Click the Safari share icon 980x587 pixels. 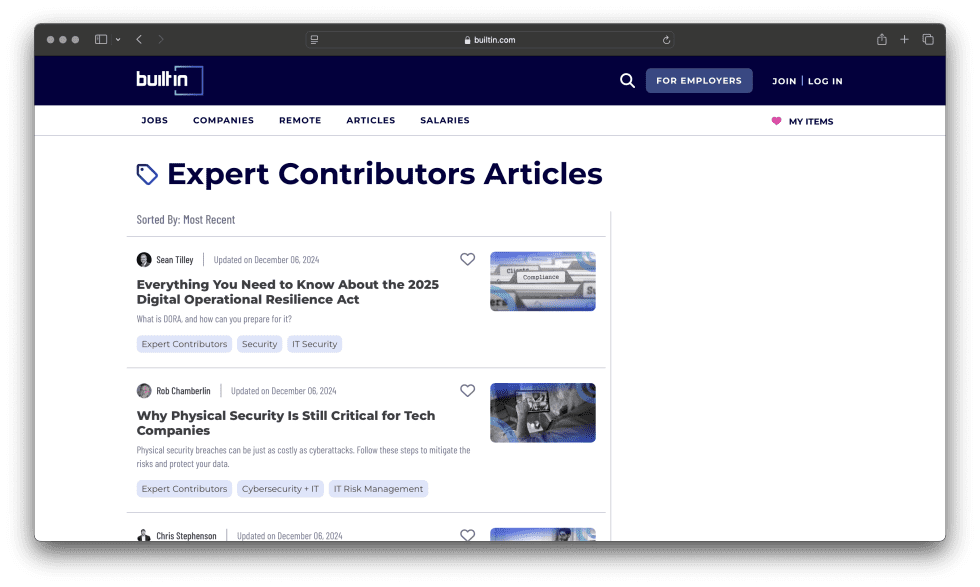click(x=881, y=40)
